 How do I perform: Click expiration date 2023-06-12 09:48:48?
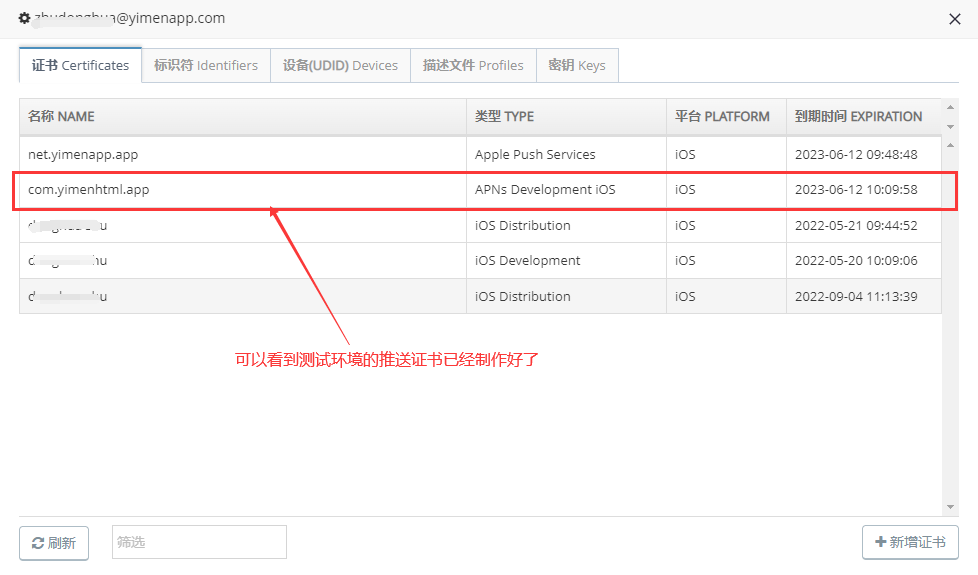coord(856,155)
